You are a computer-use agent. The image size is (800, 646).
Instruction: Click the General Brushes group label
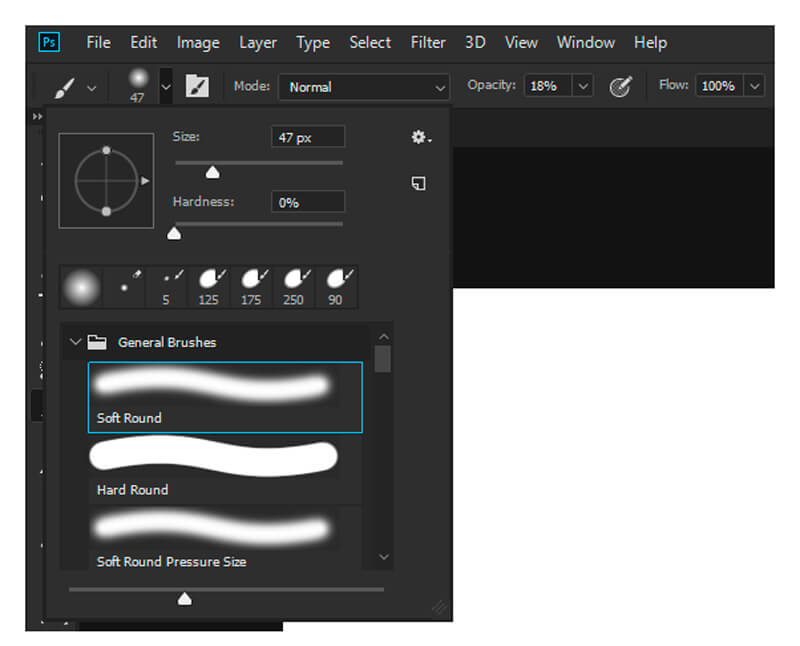click(x=167, y=342)
